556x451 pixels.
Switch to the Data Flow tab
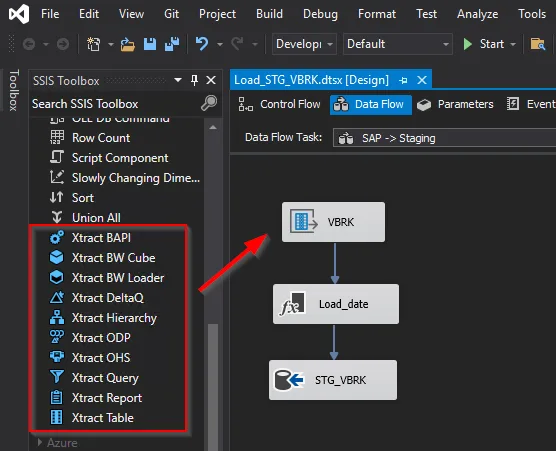tap(371, 105)
